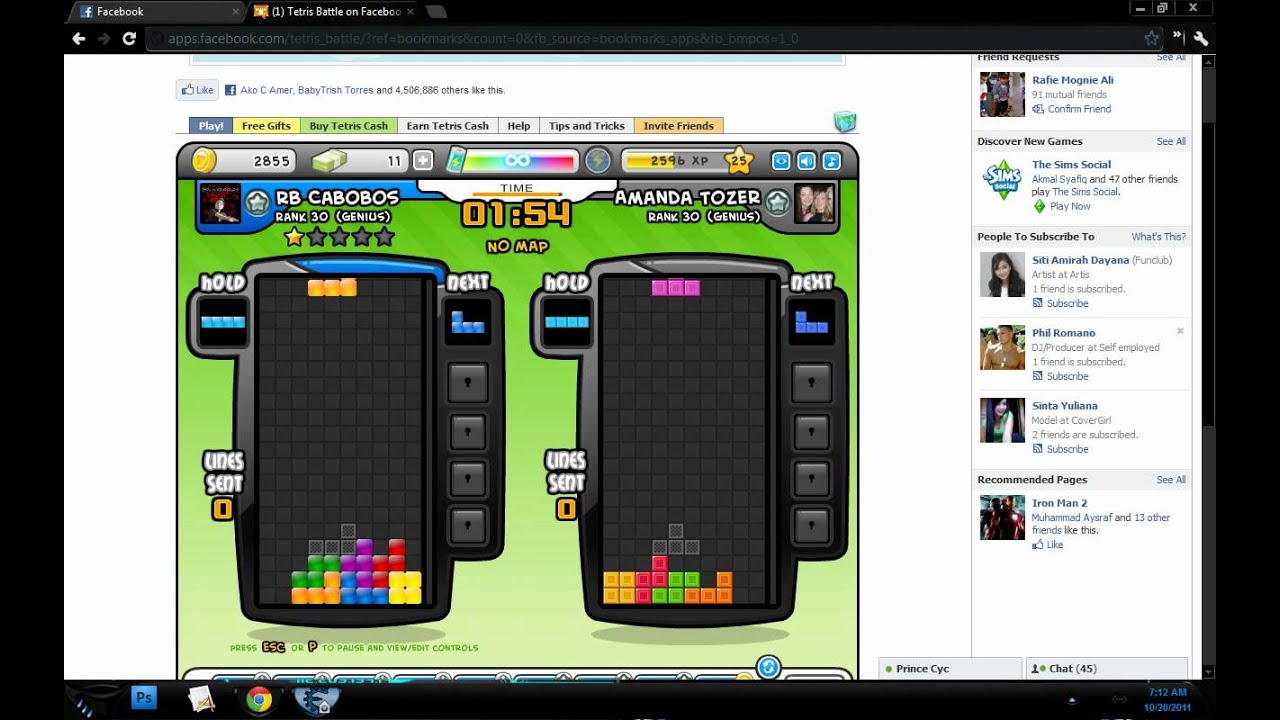Click the browser back arrow
The height and width of the screenshot is (720, 1280).
pos(79,38)
